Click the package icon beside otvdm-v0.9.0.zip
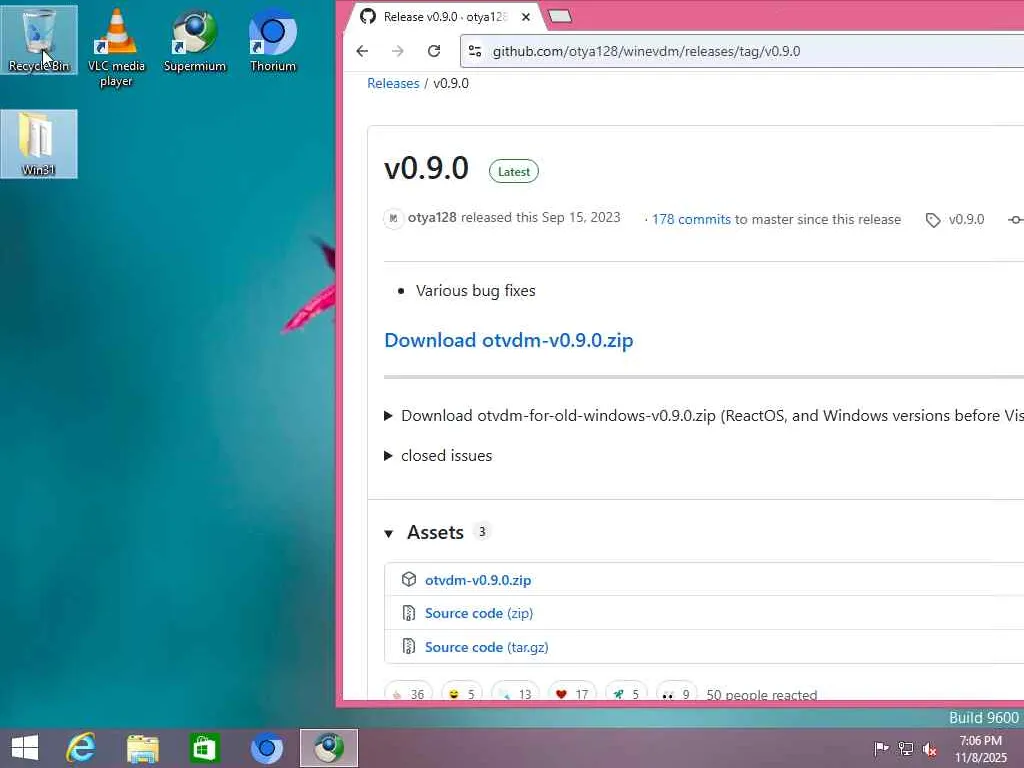The height and width of the screenshot is (768, 1024). (409, 579)
